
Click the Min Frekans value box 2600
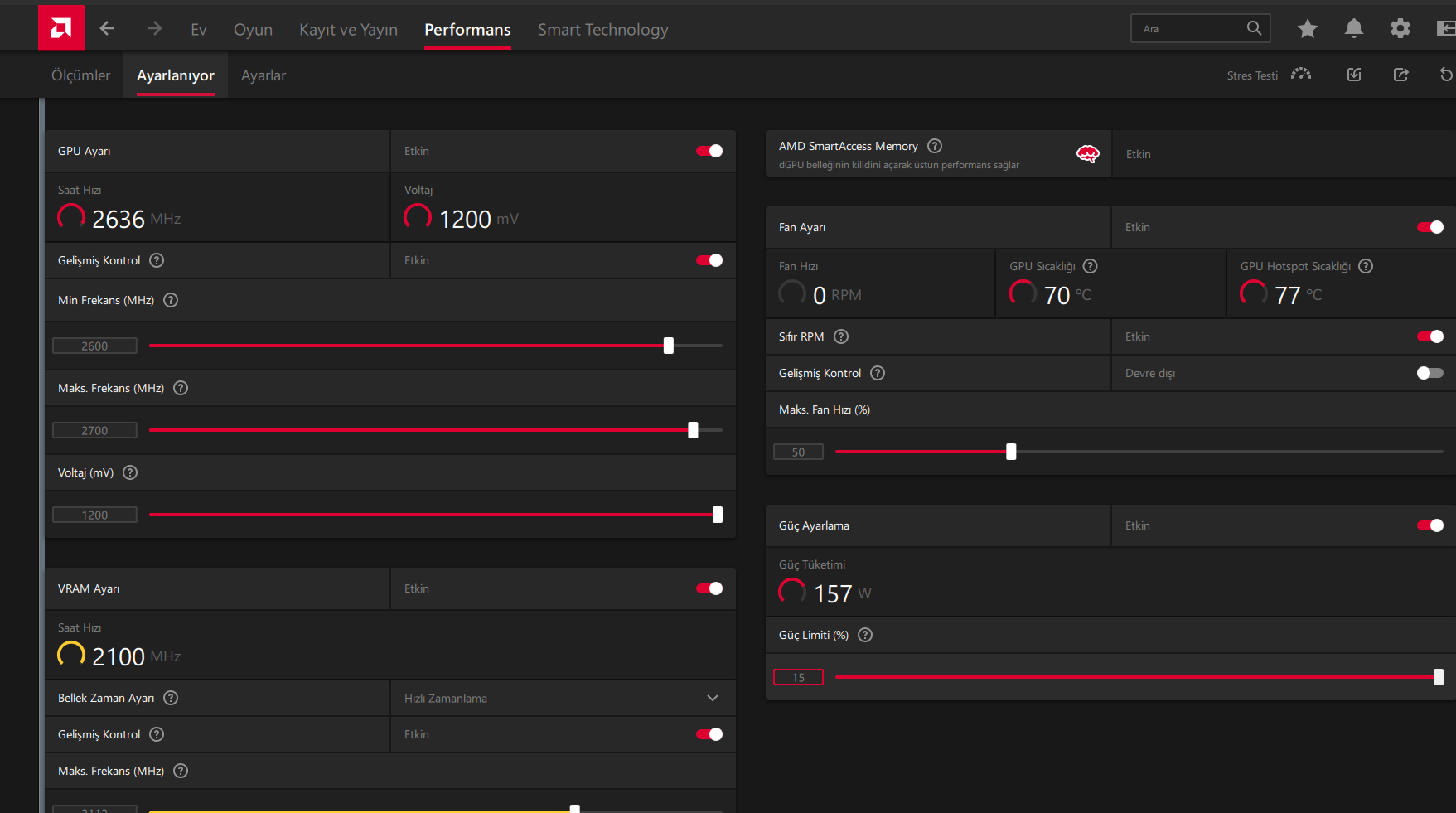94,346
